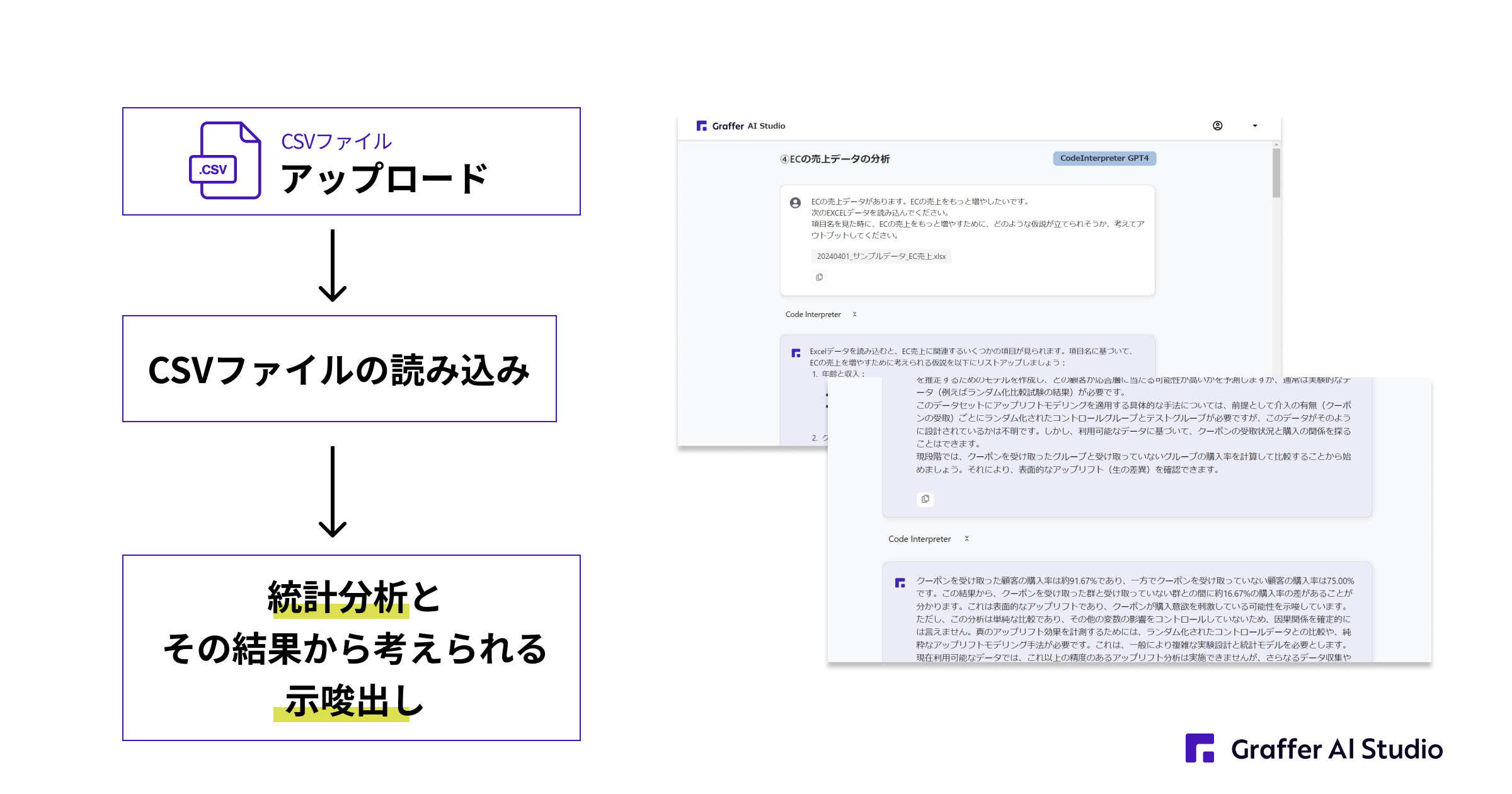This screenshot has width=1512, height=794.
Task: Collapse the Code Interpreter section below the user message
Action: coord(854,314)
